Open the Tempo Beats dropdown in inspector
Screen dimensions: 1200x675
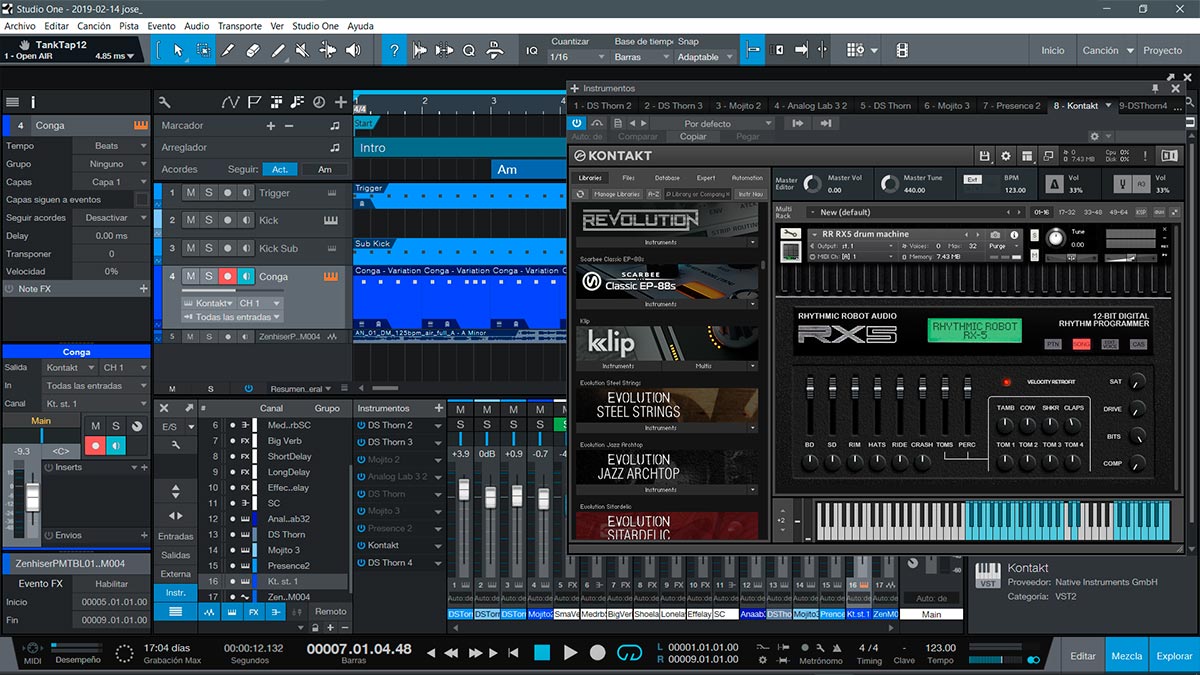112,146
